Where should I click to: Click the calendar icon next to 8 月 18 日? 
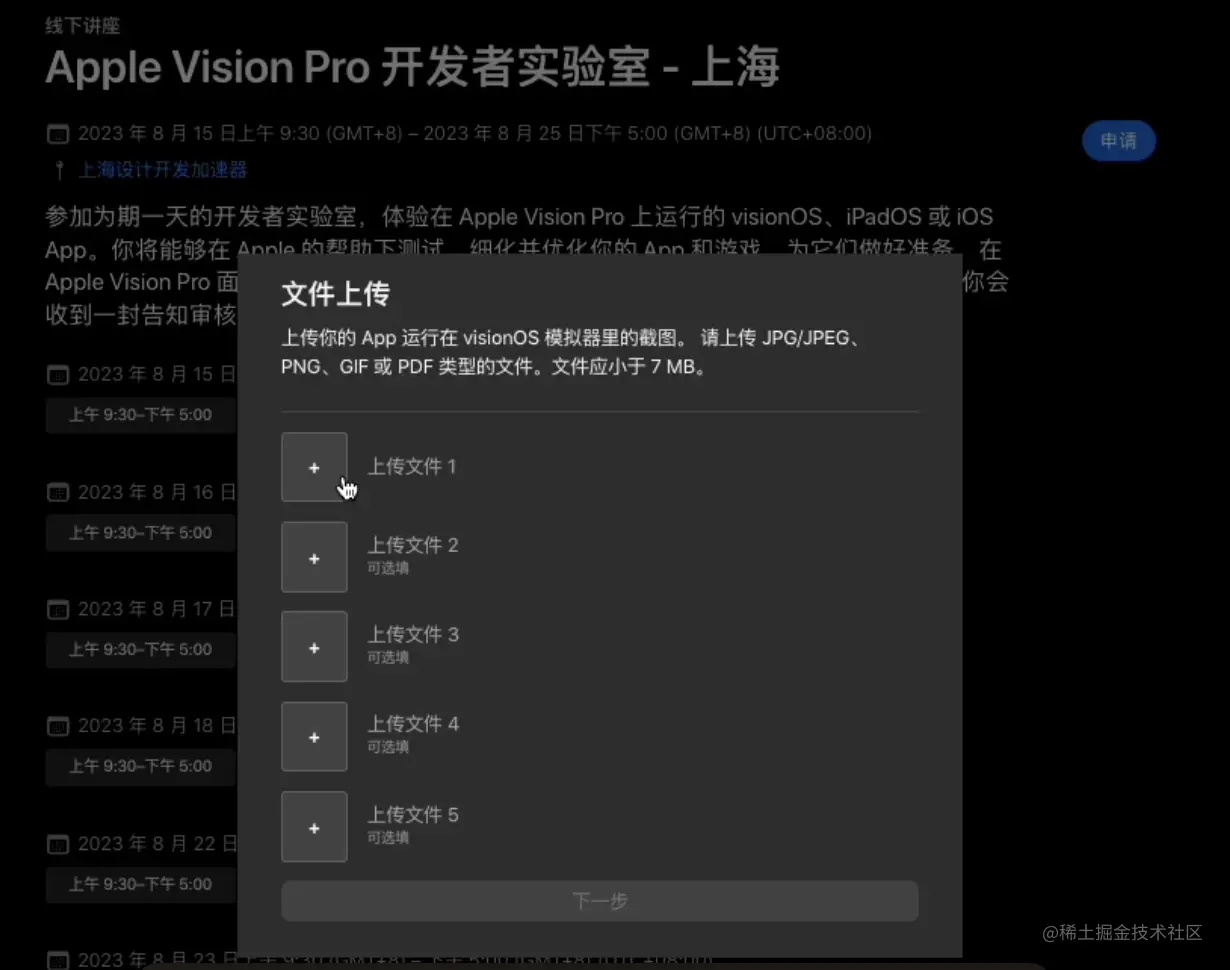coord(59,726)
